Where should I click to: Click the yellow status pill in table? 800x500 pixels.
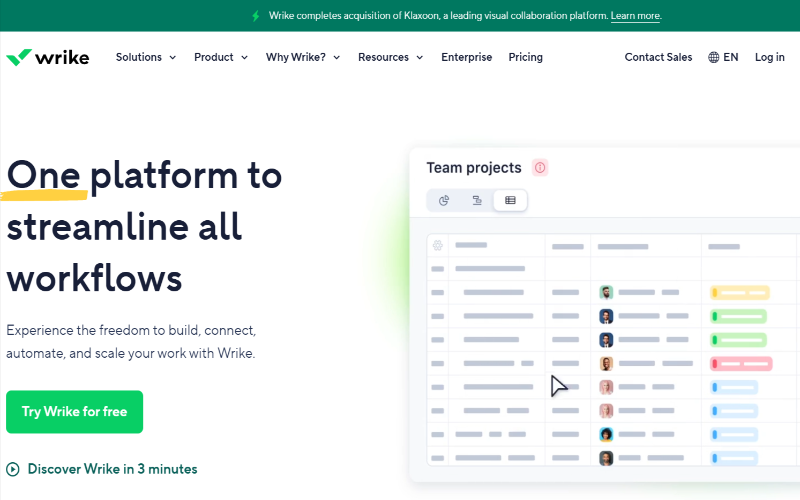pyautogui.click(x=740, y=292)
